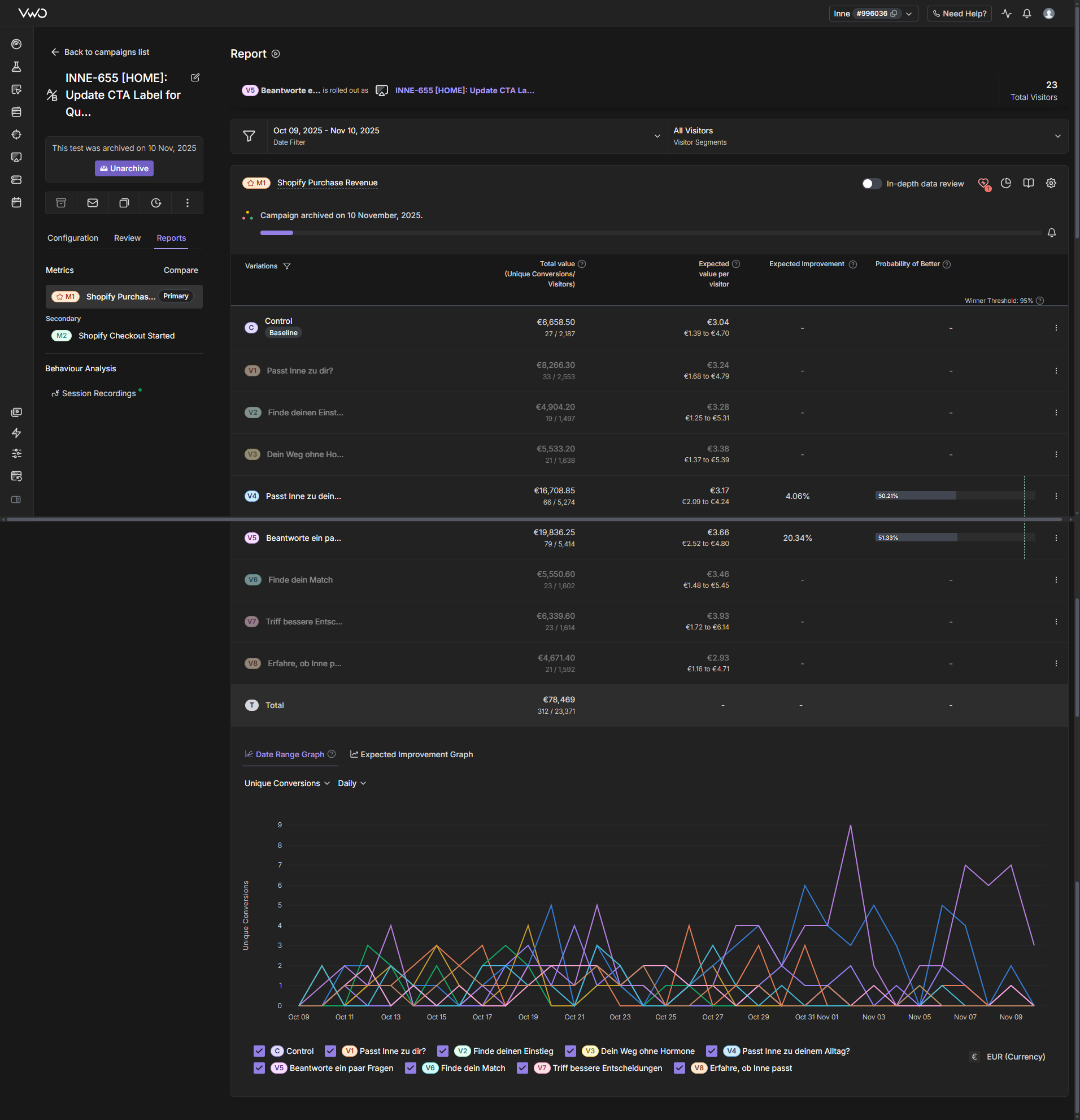
Task: Click the report health heart icon
Action: [983, 184]
